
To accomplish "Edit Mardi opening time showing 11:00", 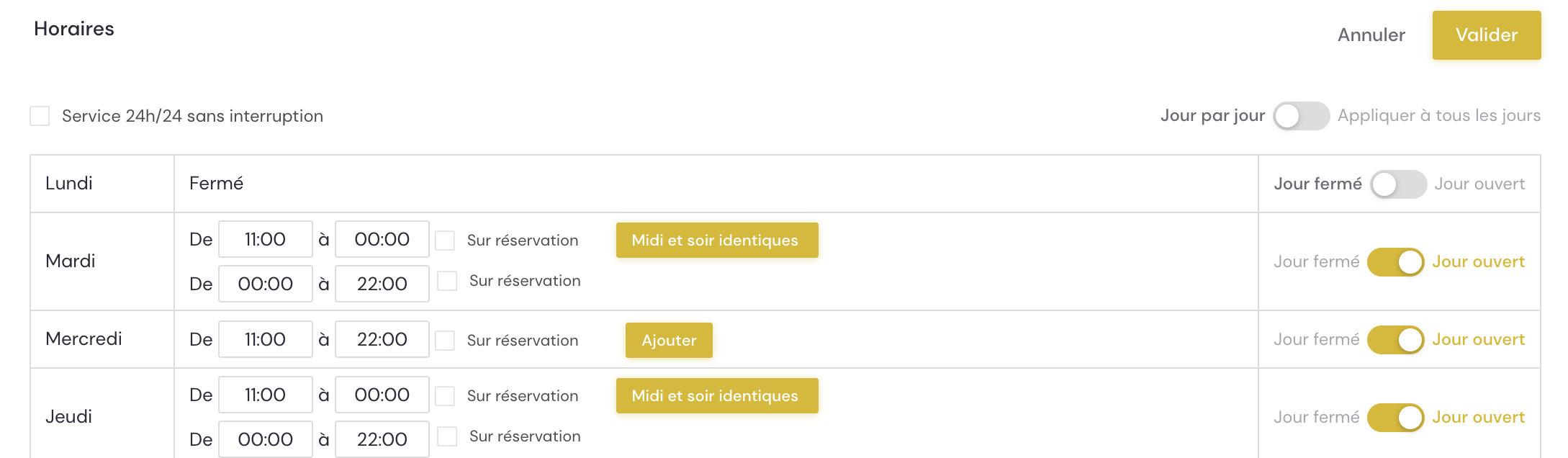I will (265, 238).
